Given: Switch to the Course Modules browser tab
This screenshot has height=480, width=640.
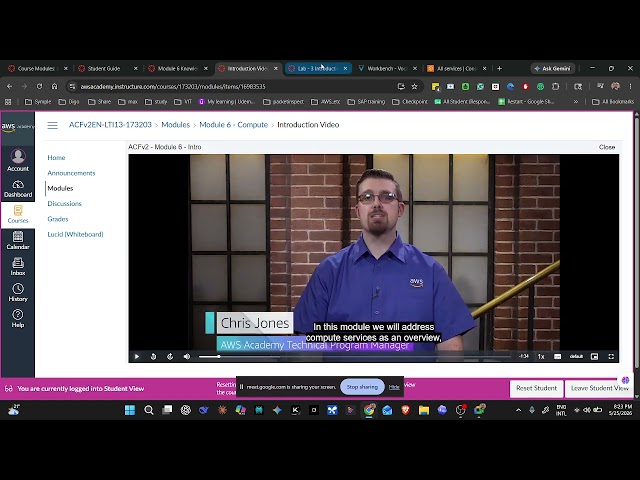Looking at the screenshot, I should (x=38, y=69).
